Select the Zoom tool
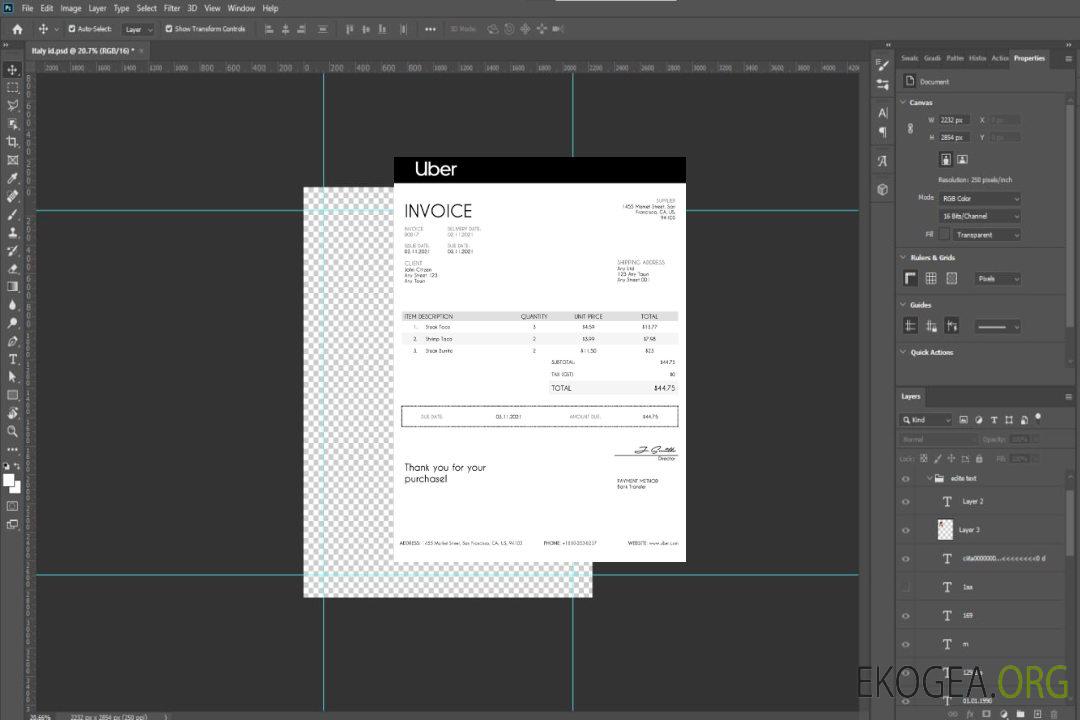 pos(13,431)
